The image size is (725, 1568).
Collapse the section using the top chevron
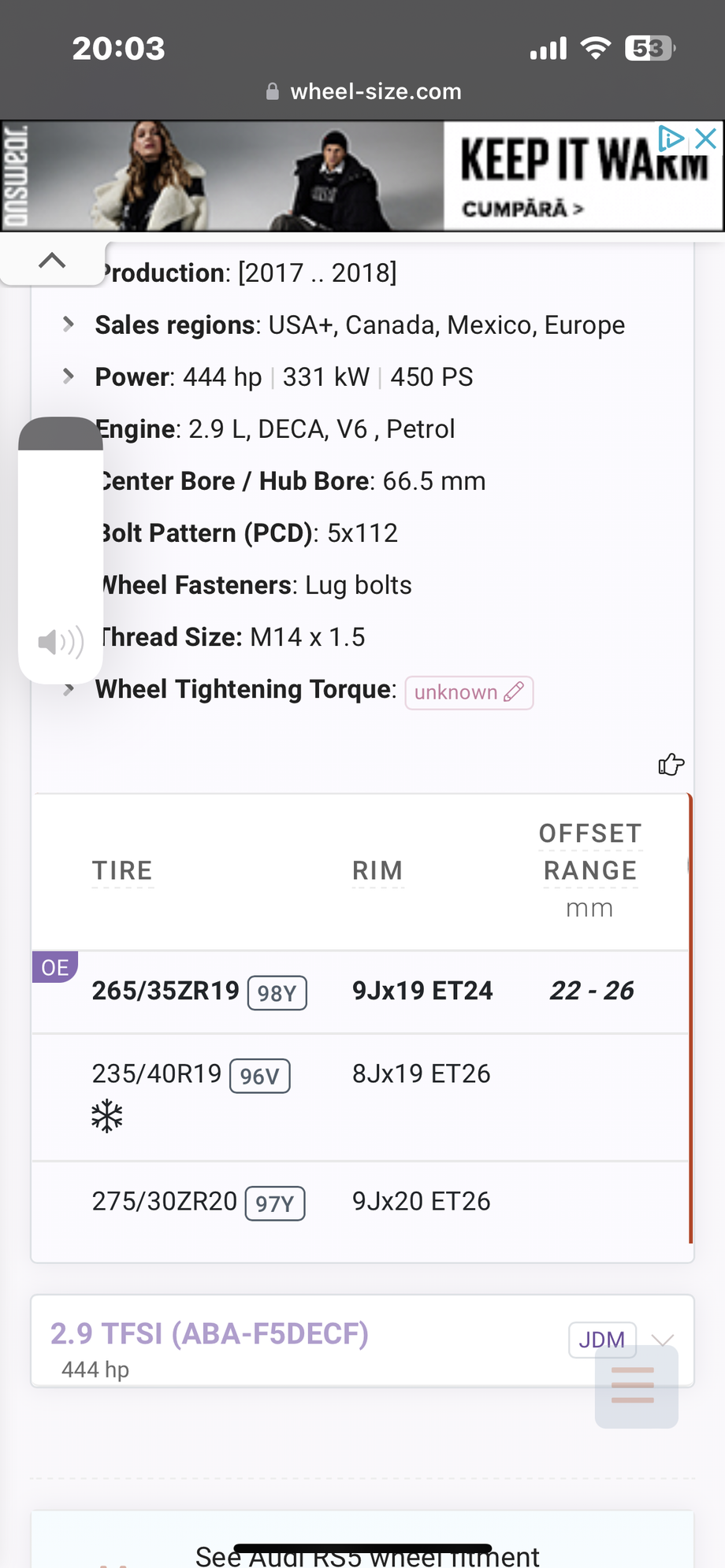pyautogui.click(x=52, y=260)
